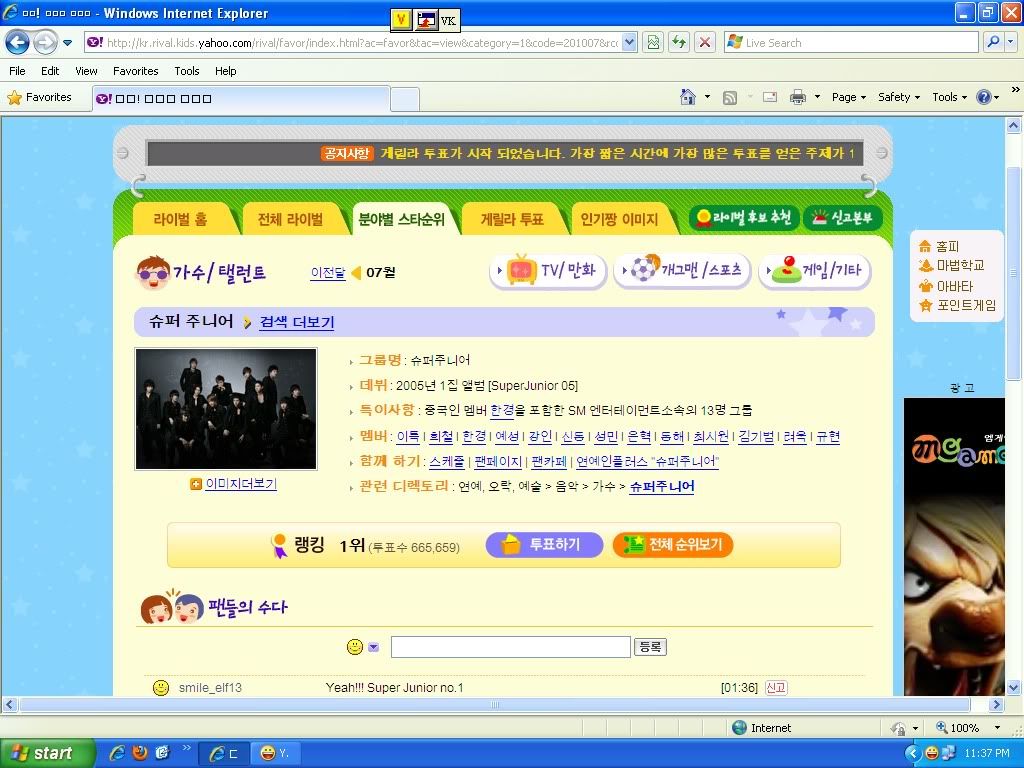The image size is (1024, 768).
Task: Click the 등록 submit button
Action: [x=650, y=647]
